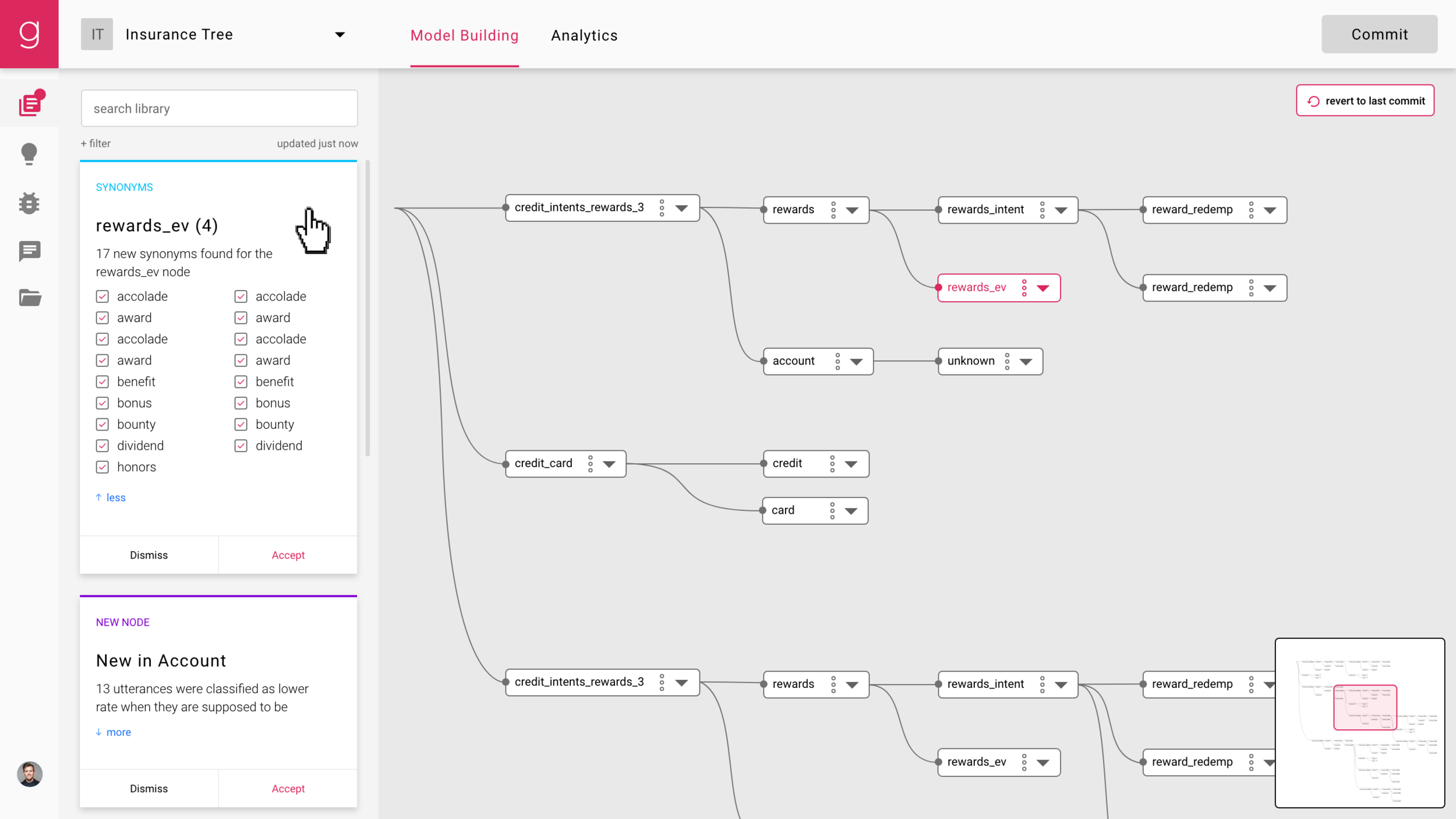Expand the account node dropdown arrow
Viewport: 1456px width, 819px height.
(x=856, y=362)
